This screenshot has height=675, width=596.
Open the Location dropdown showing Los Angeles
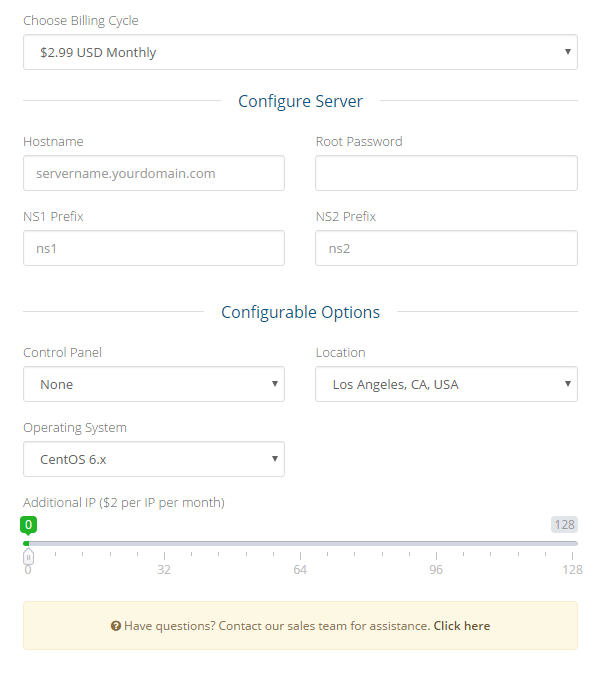[x=446, y=384]
